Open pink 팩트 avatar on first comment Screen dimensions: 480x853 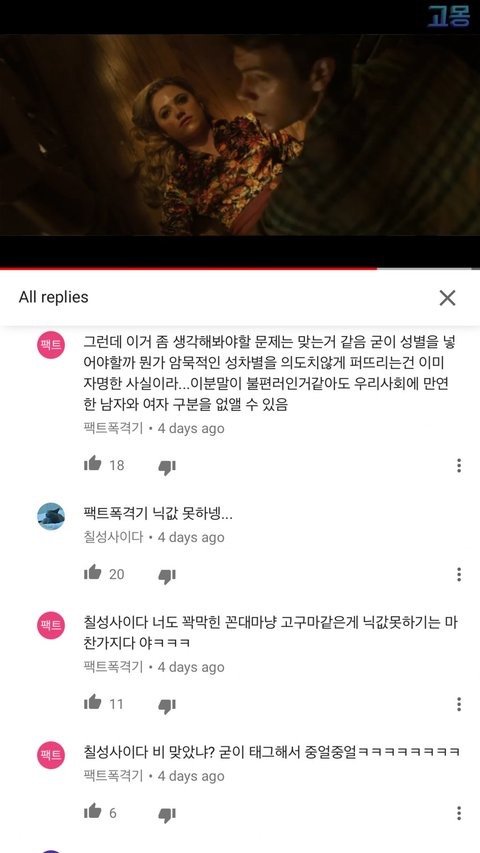(x=51, y=346)
